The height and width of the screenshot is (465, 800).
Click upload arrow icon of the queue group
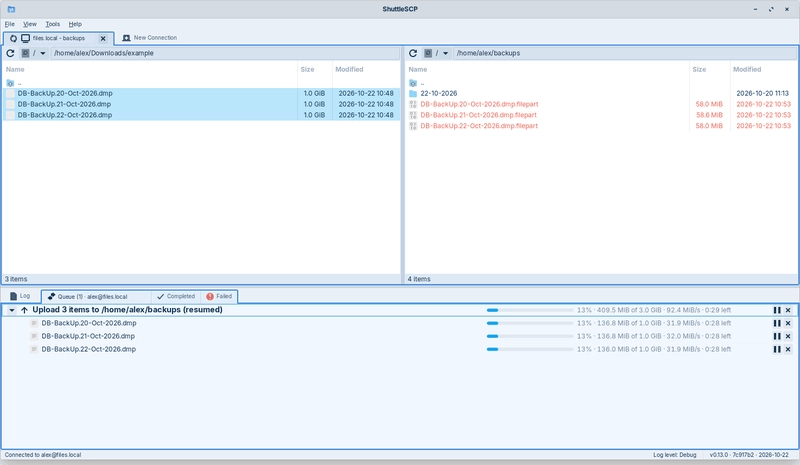[x=24, y=310]
